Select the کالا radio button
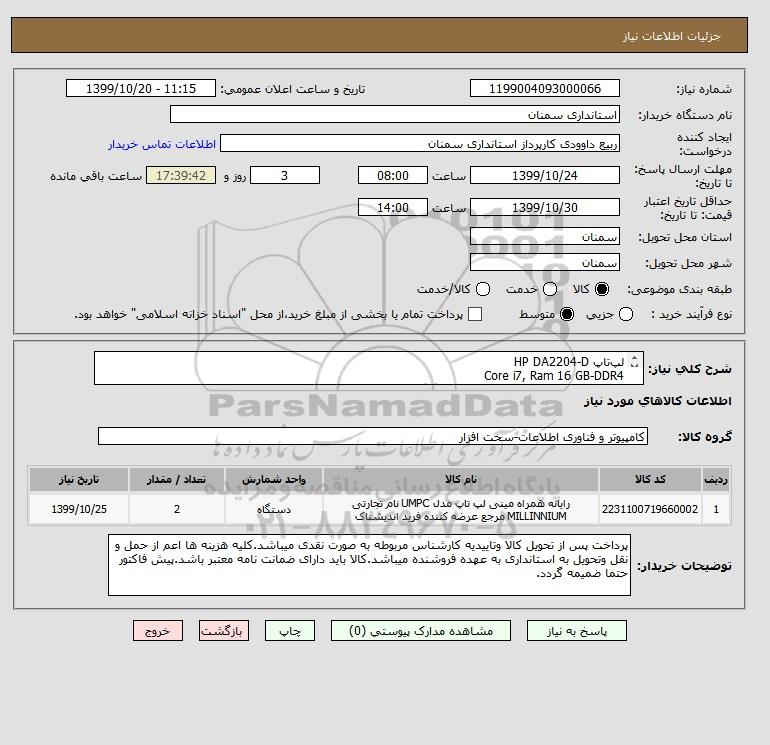 coord(602,289)
